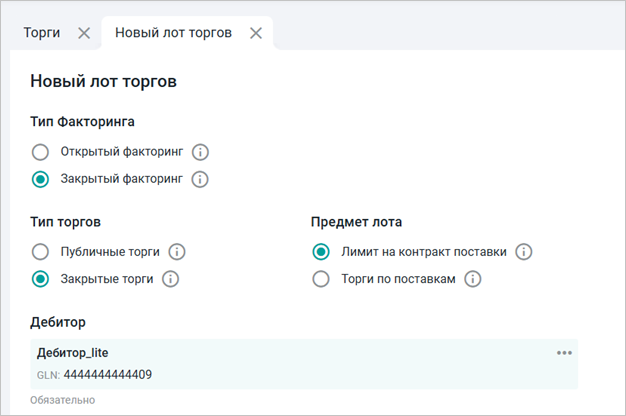This screenshot has width=626, height=416.
Task: Select Закрытый факторинг radio button
Action: (x=40, y=180)
